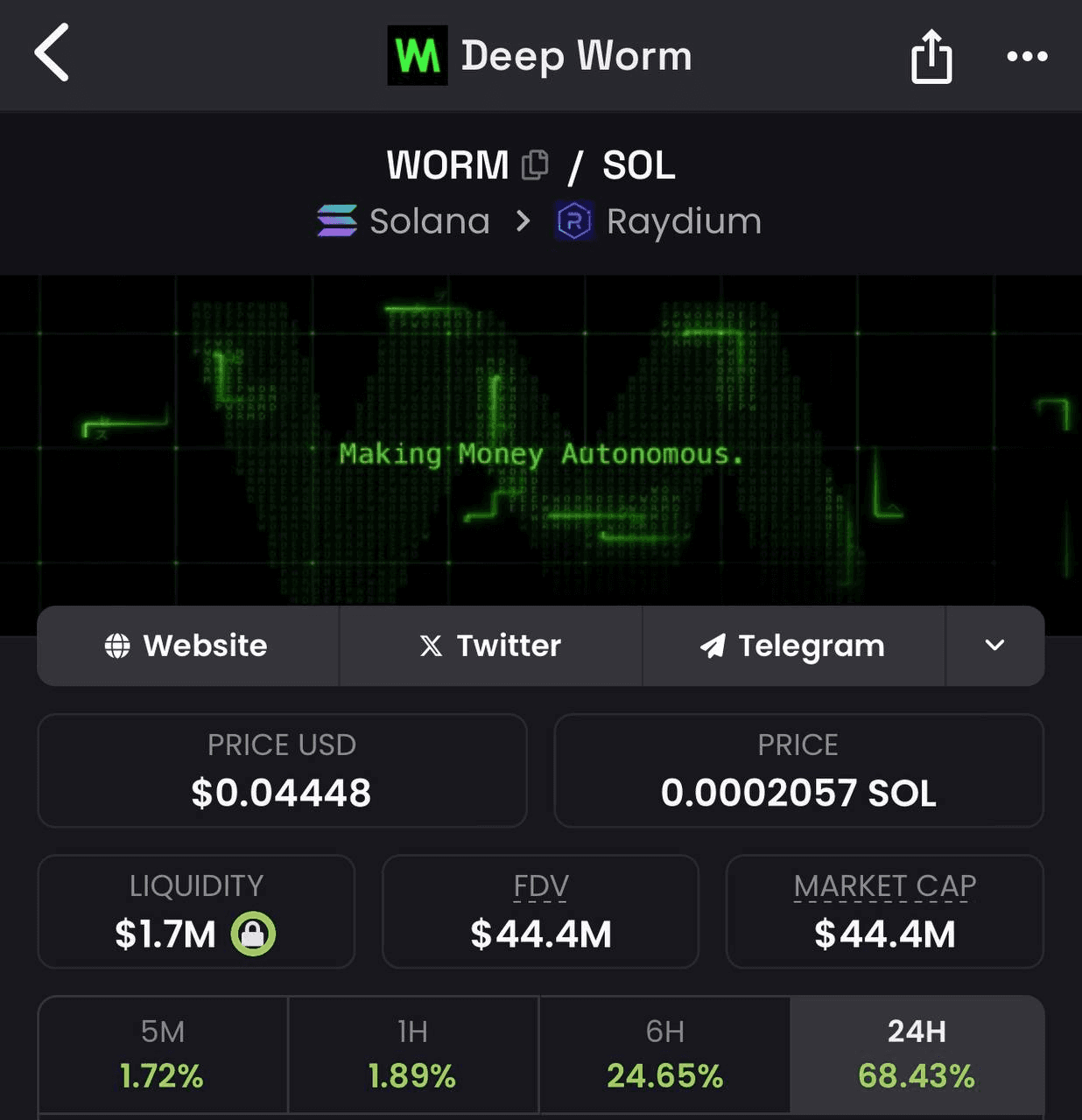Select the 5M timeframe tab

163,1054
